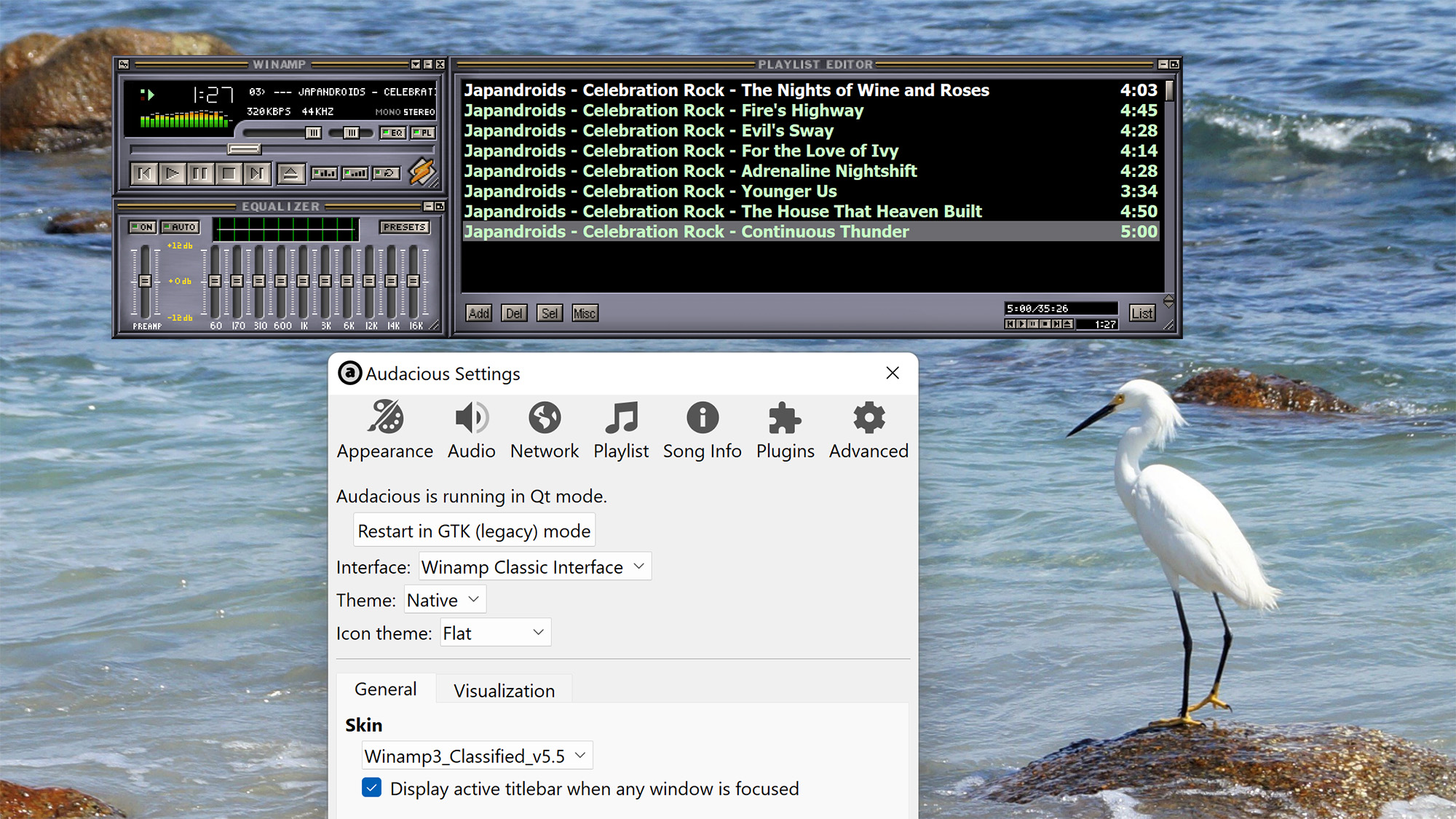The image size is (1456, 819).
Task: Open the PRESETS menu in the equalizer
Action: [405, 227]
